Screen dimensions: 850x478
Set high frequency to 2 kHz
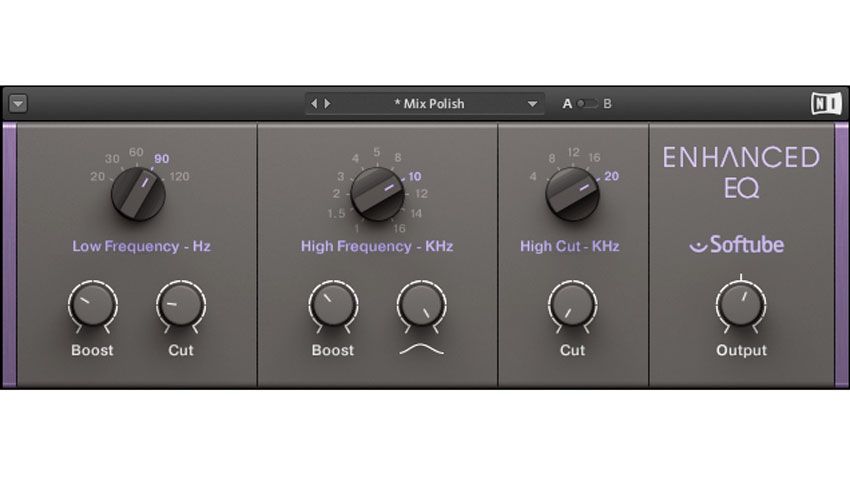336,194
